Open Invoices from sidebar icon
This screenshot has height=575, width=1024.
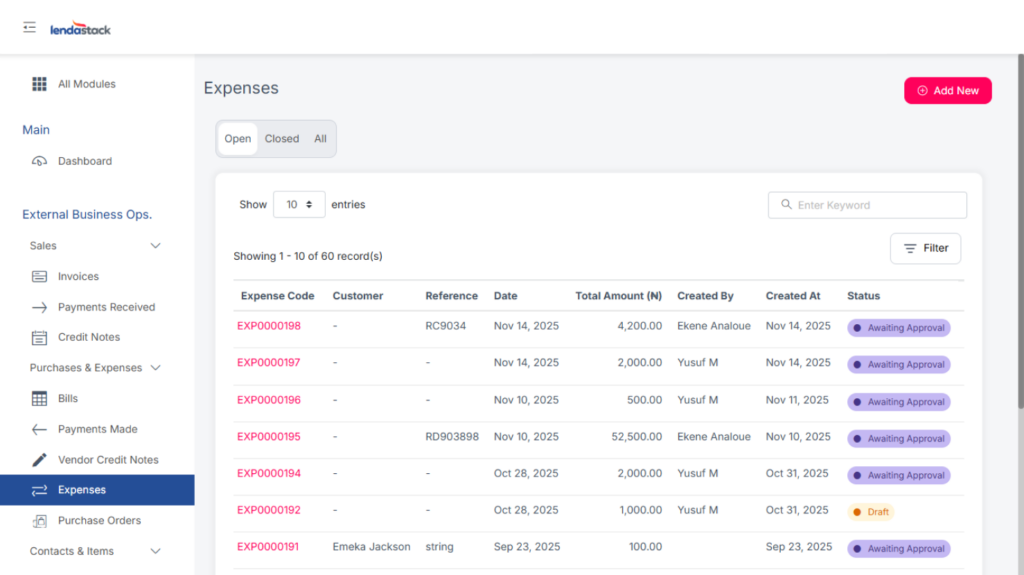pyautogui.click(x=39, y=277)
